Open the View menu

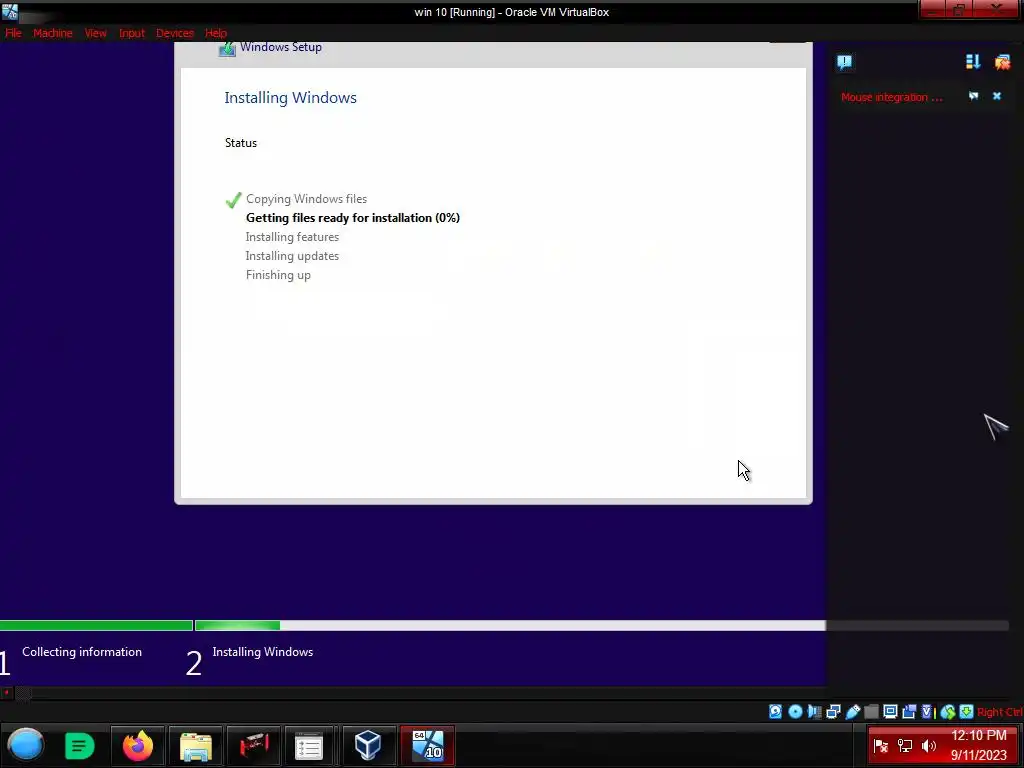[x=95, y=33]
